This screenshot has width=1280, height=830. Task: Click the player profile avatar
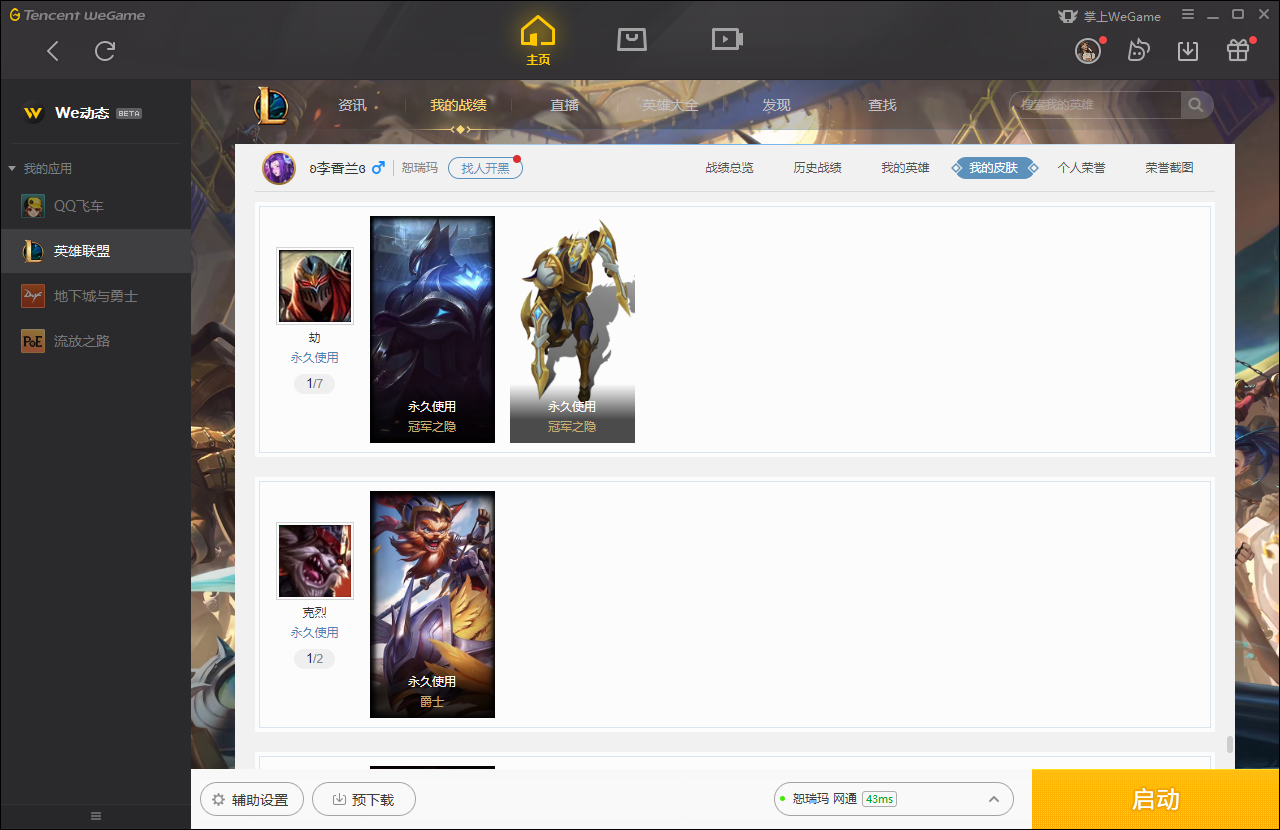coord(279,168)
